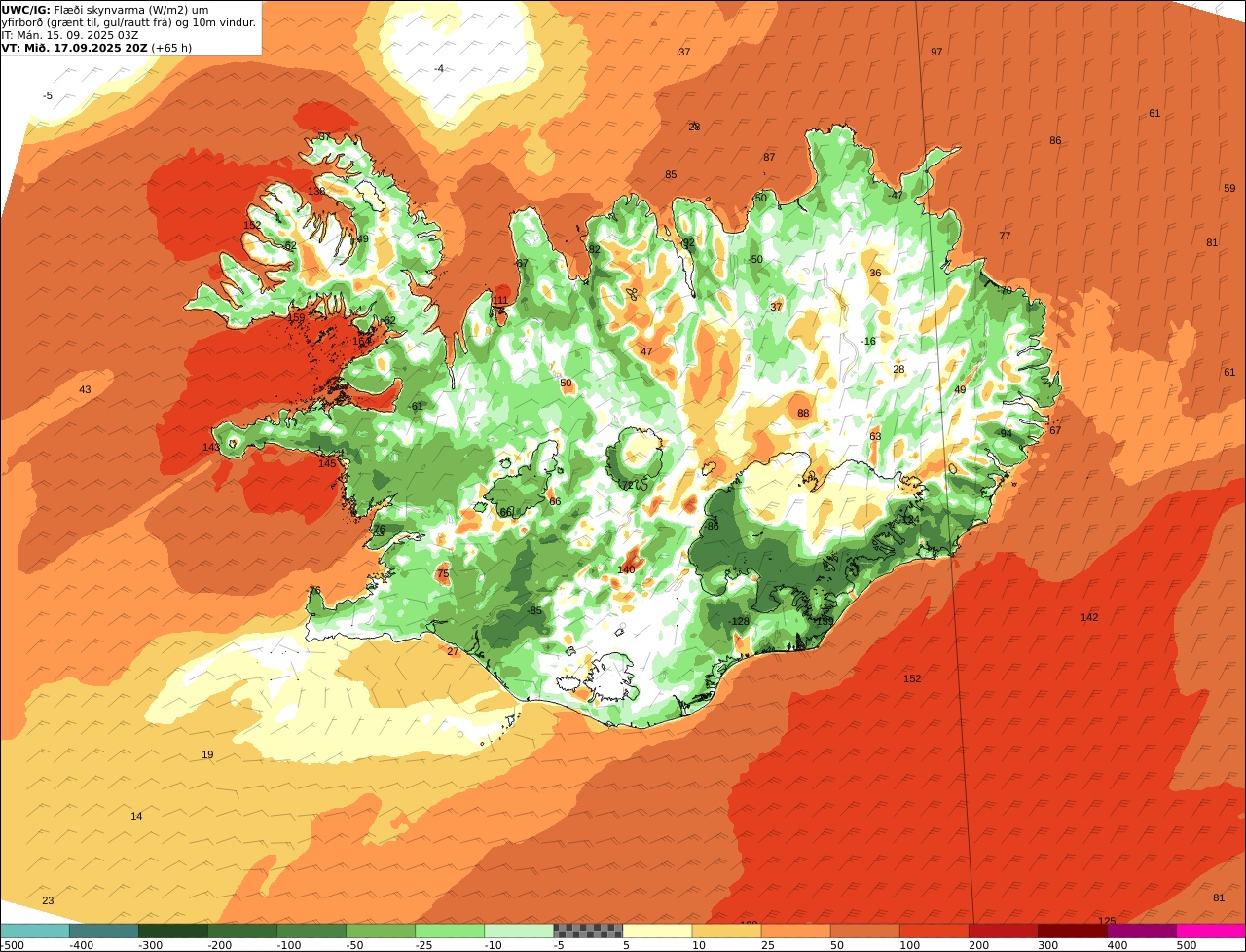Choose the light orange 25 to 50 swatch
Screen dimensions: 1246x952
coord(795,931)
